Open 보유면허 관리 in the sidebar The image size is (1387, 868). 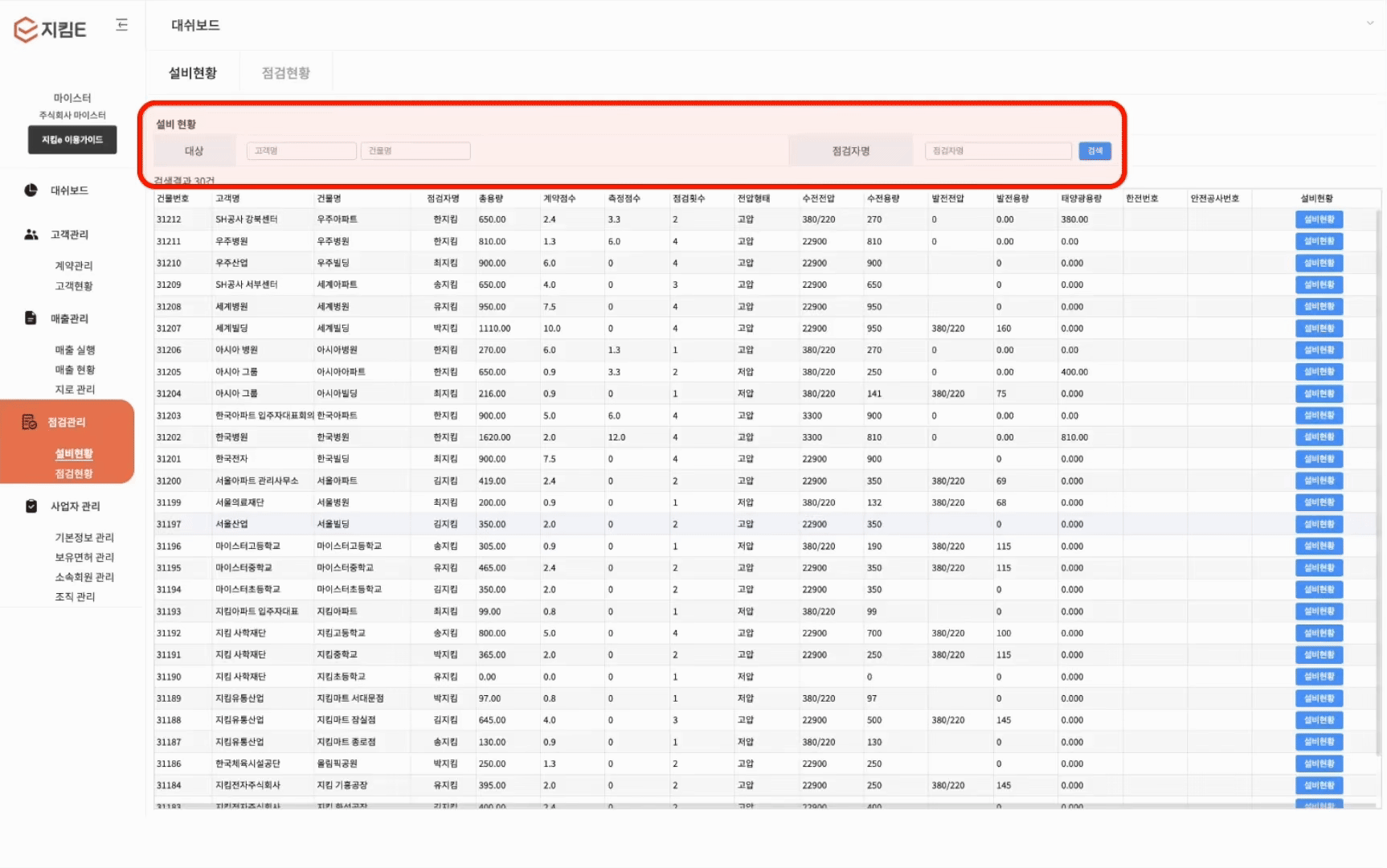click(x=84, y=557)
